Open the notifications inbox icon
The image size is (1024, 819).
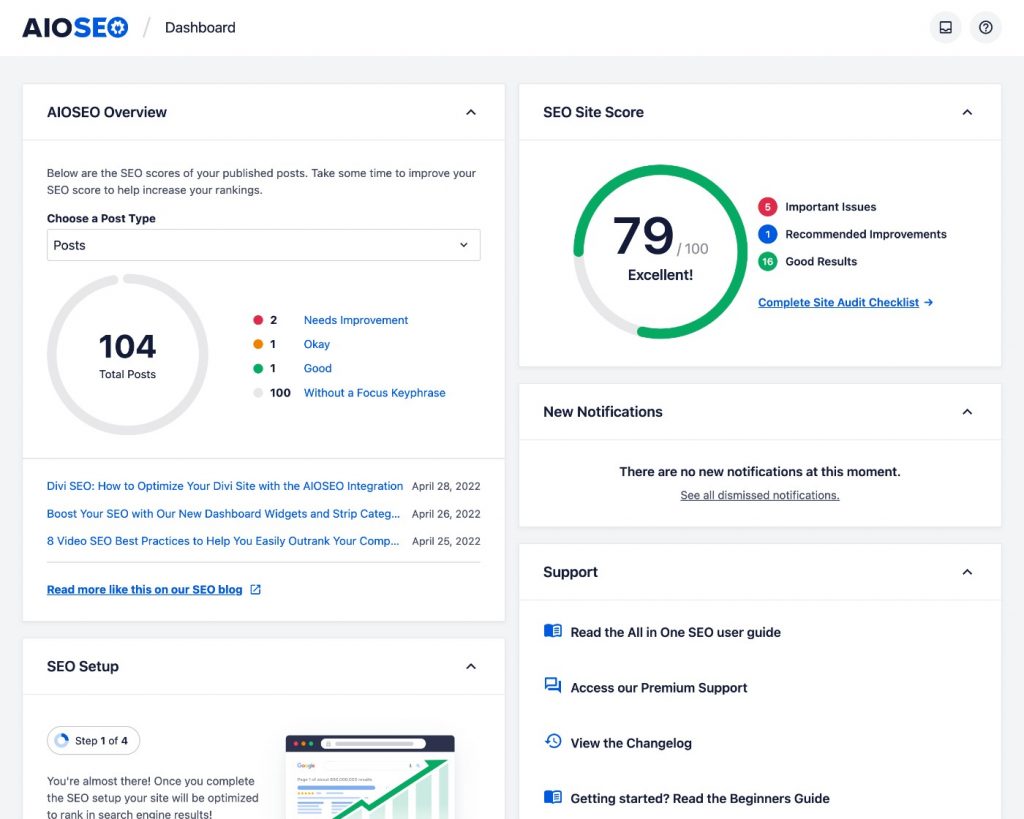coord(945,27)
